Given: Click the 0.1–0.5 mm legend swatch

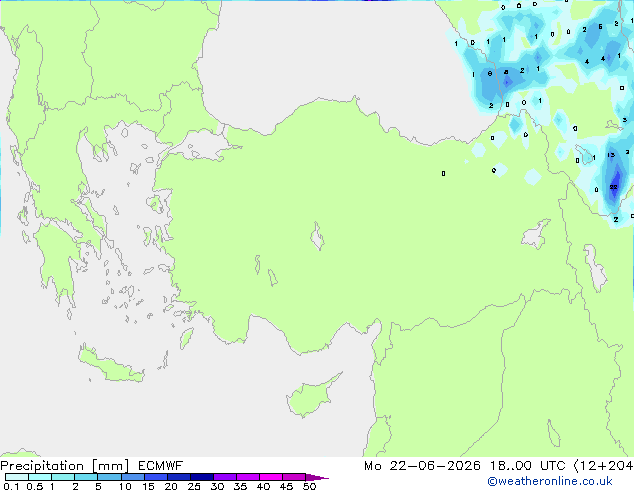Looking at the screenshot, I should coord(17,477).
